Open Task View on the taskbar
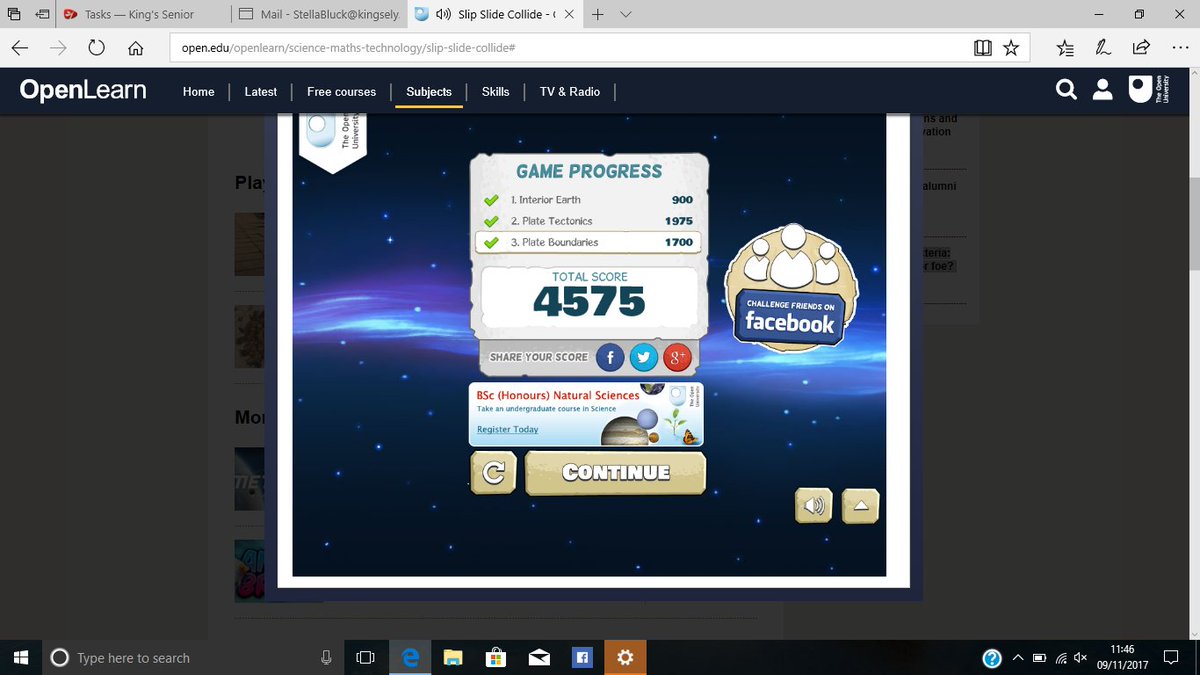 point(365,657)
